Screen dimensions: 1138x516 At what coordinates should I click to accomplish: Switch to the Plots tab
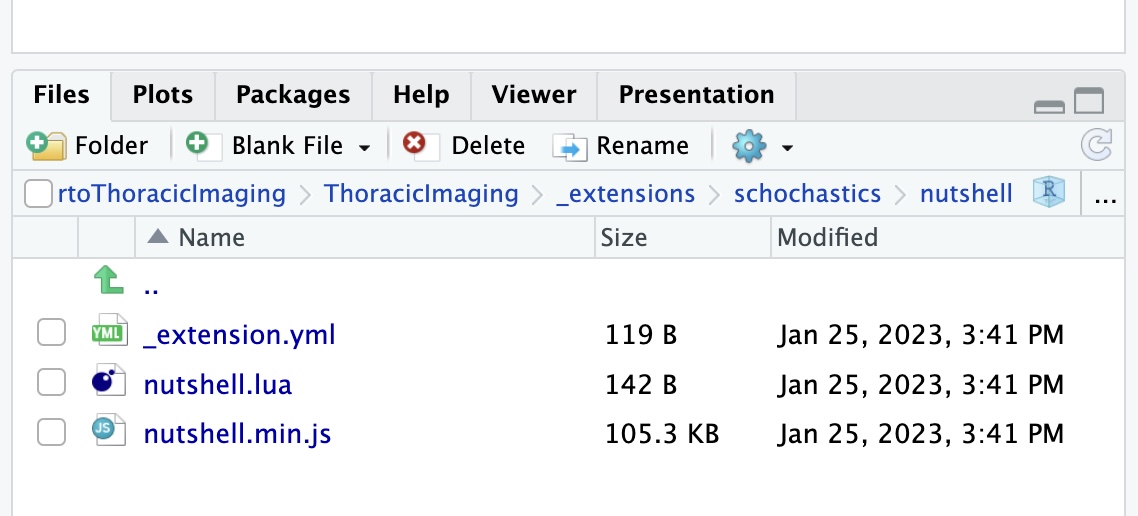point(163,95)
